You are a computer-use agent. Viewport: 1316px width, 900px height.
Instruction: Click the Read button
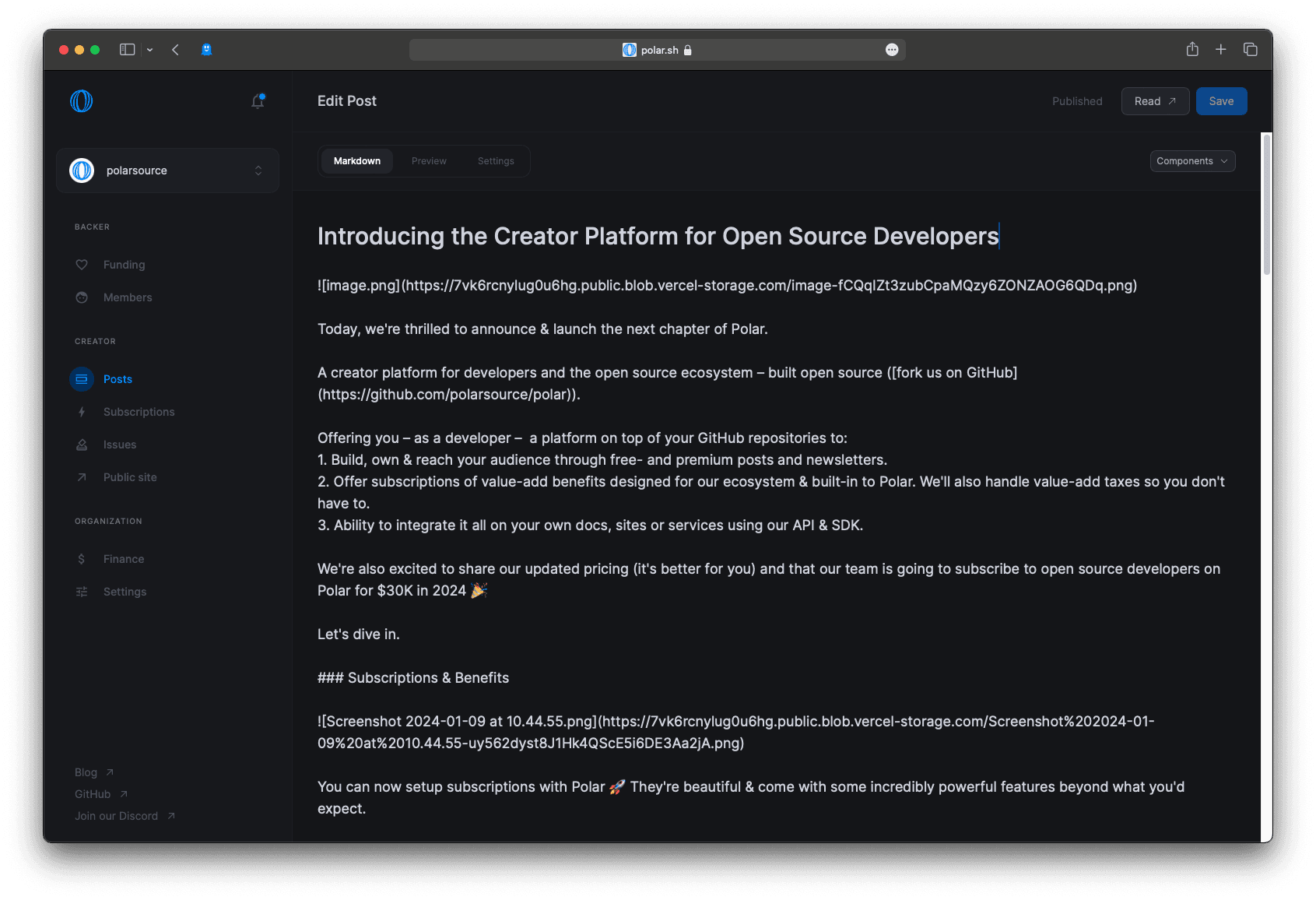[1155, 101]
